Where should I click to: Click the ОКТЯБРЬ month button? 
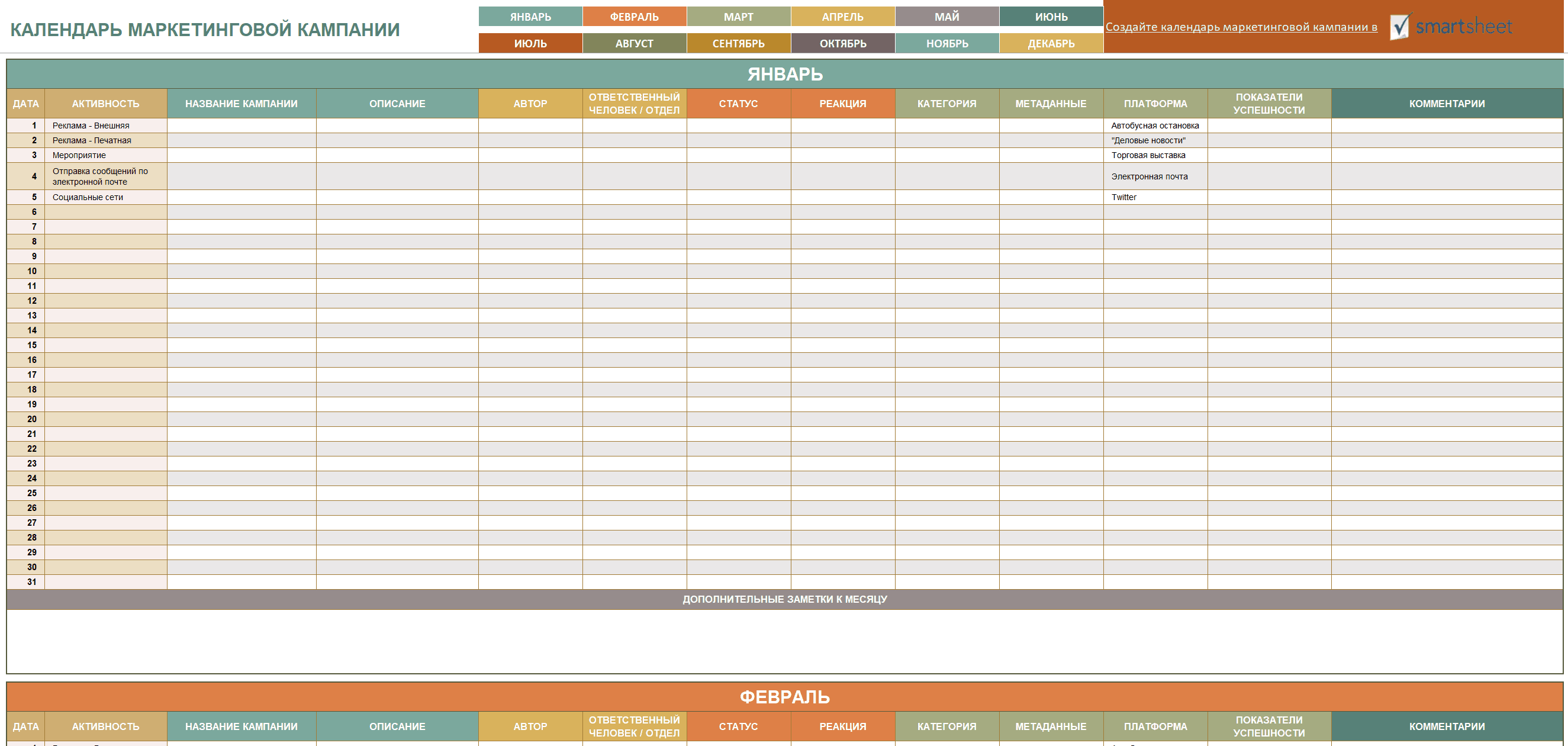coord(842,43)
